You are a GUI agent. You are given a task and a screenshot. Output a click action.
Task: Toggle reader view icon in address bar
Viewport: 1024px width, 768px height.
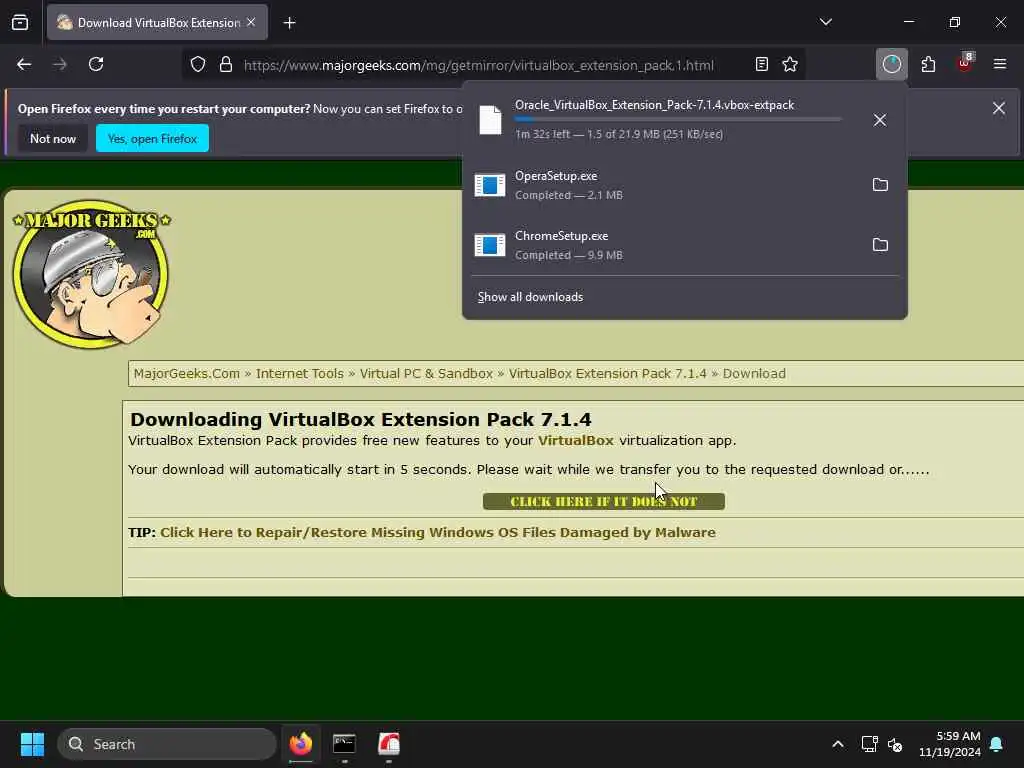(761, 65)
